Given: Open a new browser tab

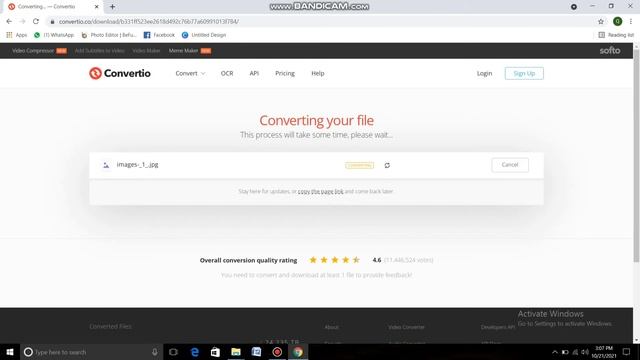Looking at the screenshot, I should (112, 7).
